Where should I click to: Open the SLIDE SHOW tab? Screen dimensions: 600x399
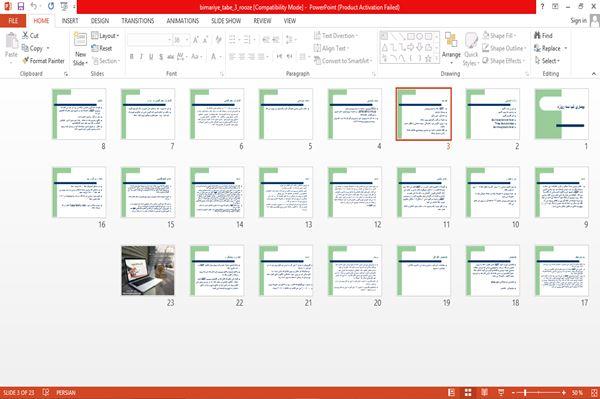[x=226, y=21]
